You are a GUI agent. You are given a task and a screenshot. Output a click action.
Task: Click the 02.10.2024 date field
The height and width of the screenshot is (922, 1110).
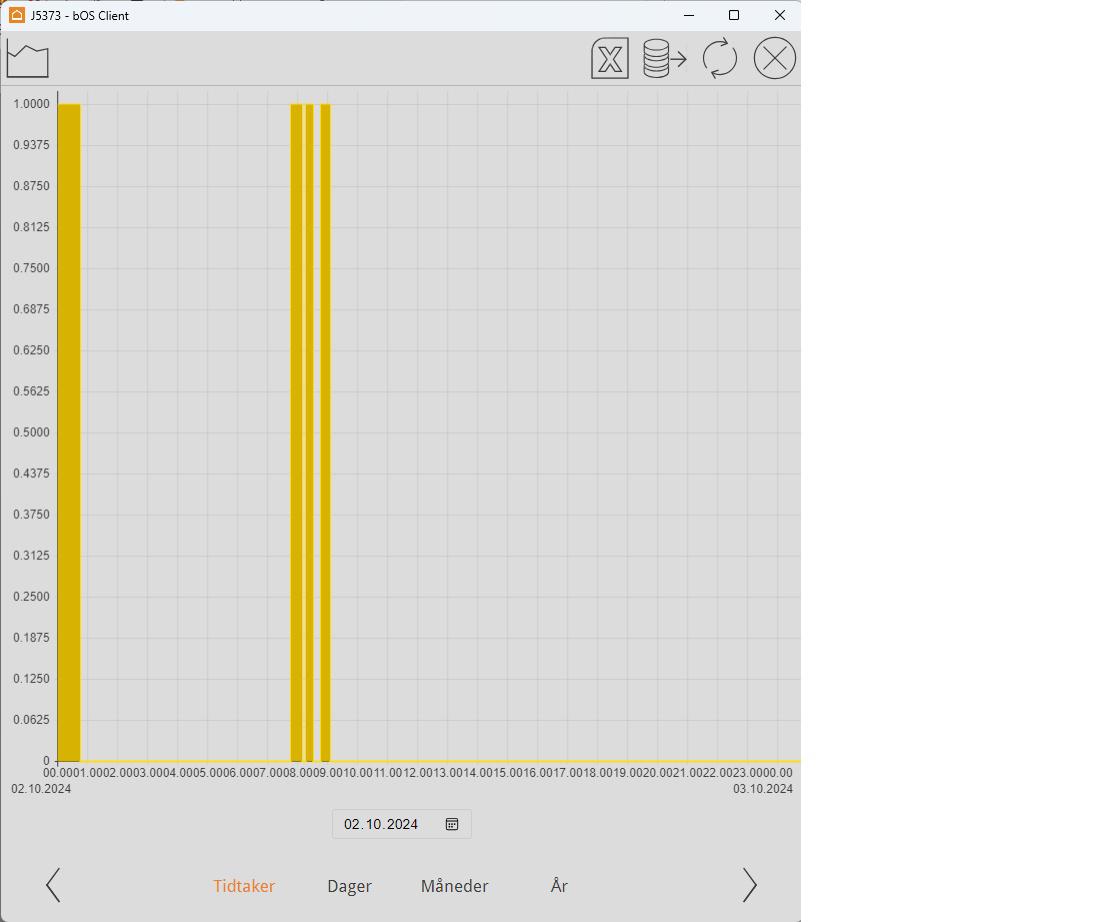tap(381, 824)
